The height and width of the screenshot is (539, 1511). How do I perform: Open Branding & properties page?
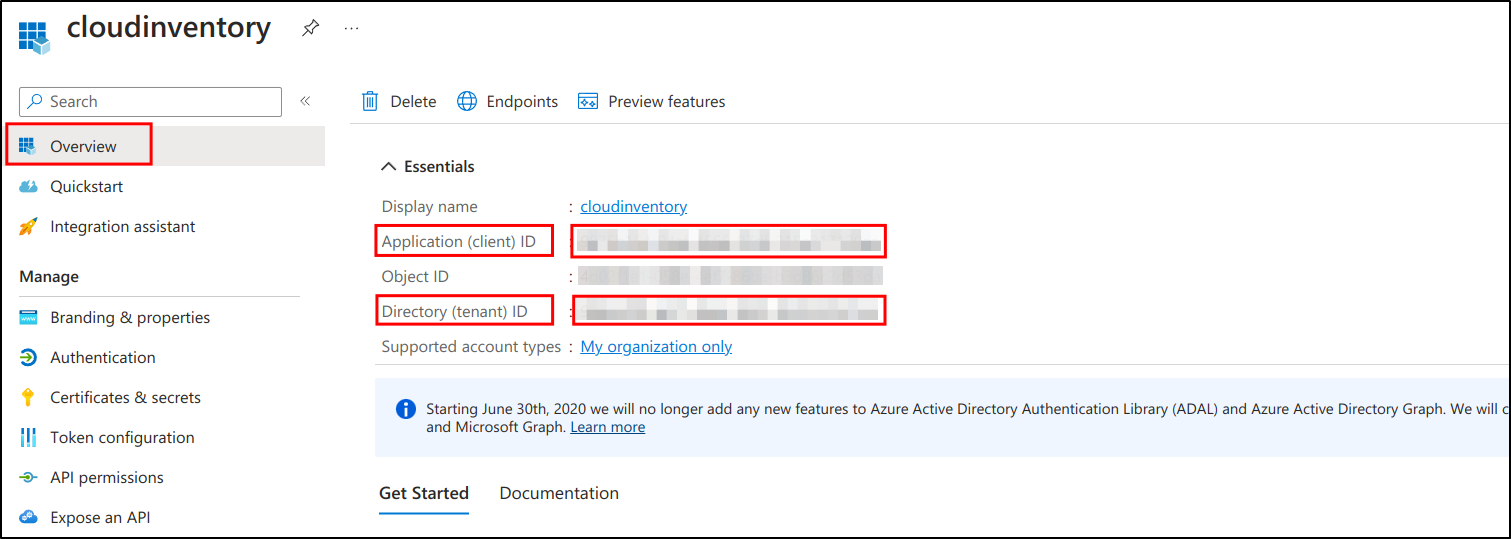130,318
